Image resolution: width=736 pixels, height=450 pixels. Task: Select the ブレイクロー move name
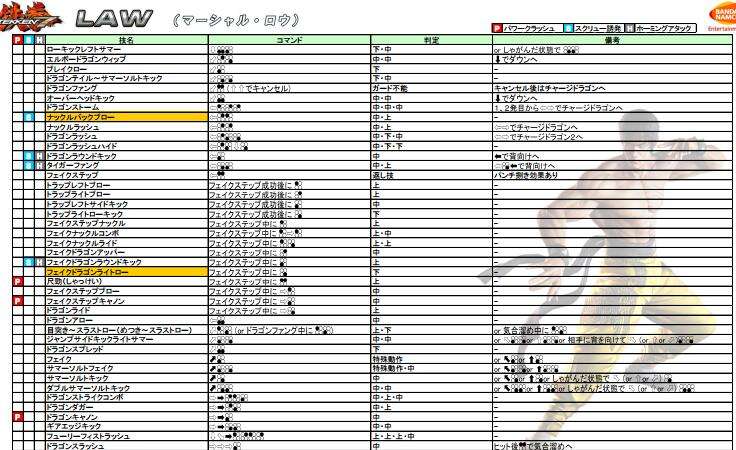coord(67,69)
